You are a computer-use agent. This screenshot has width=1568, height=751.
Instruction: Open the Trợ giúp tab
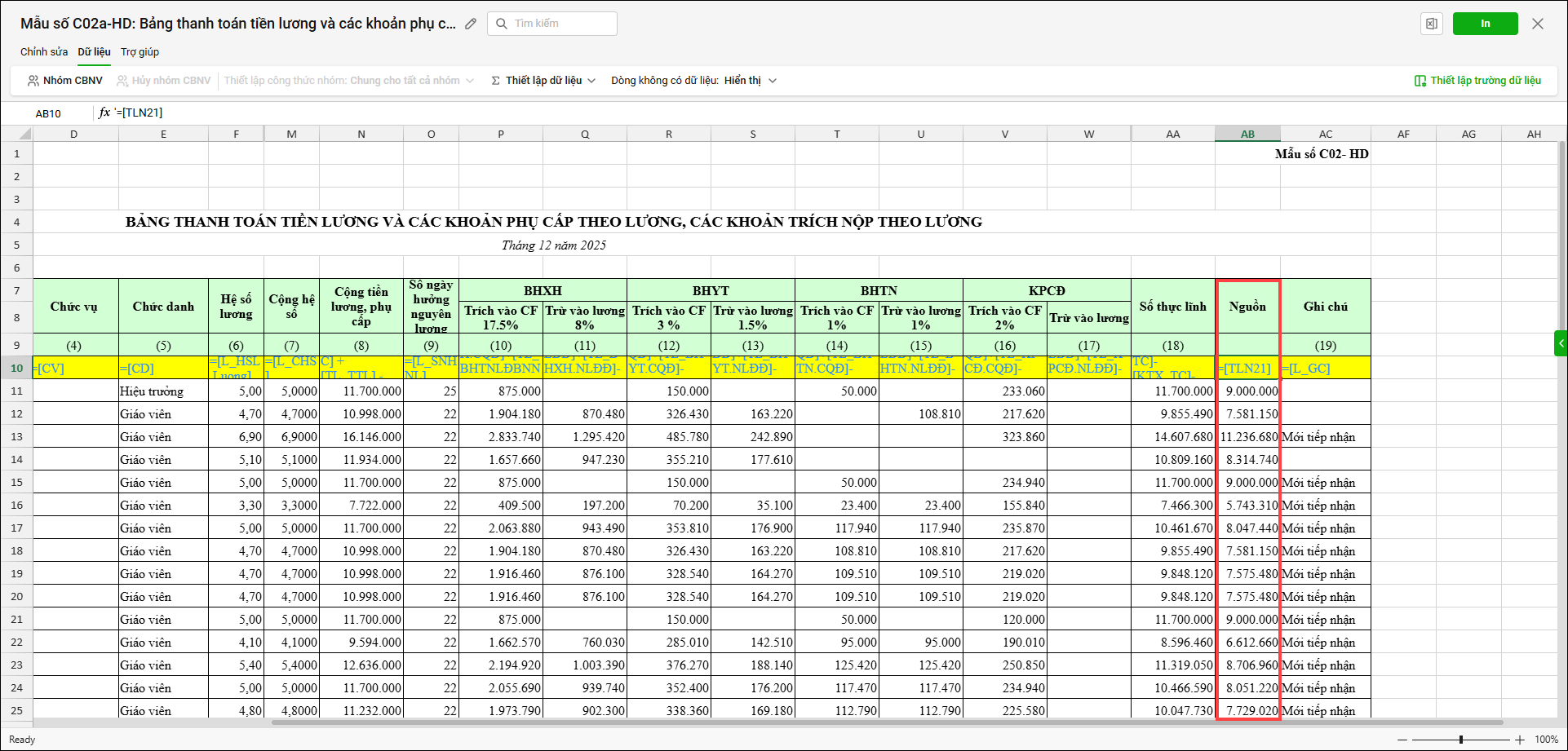coord(140,52)
